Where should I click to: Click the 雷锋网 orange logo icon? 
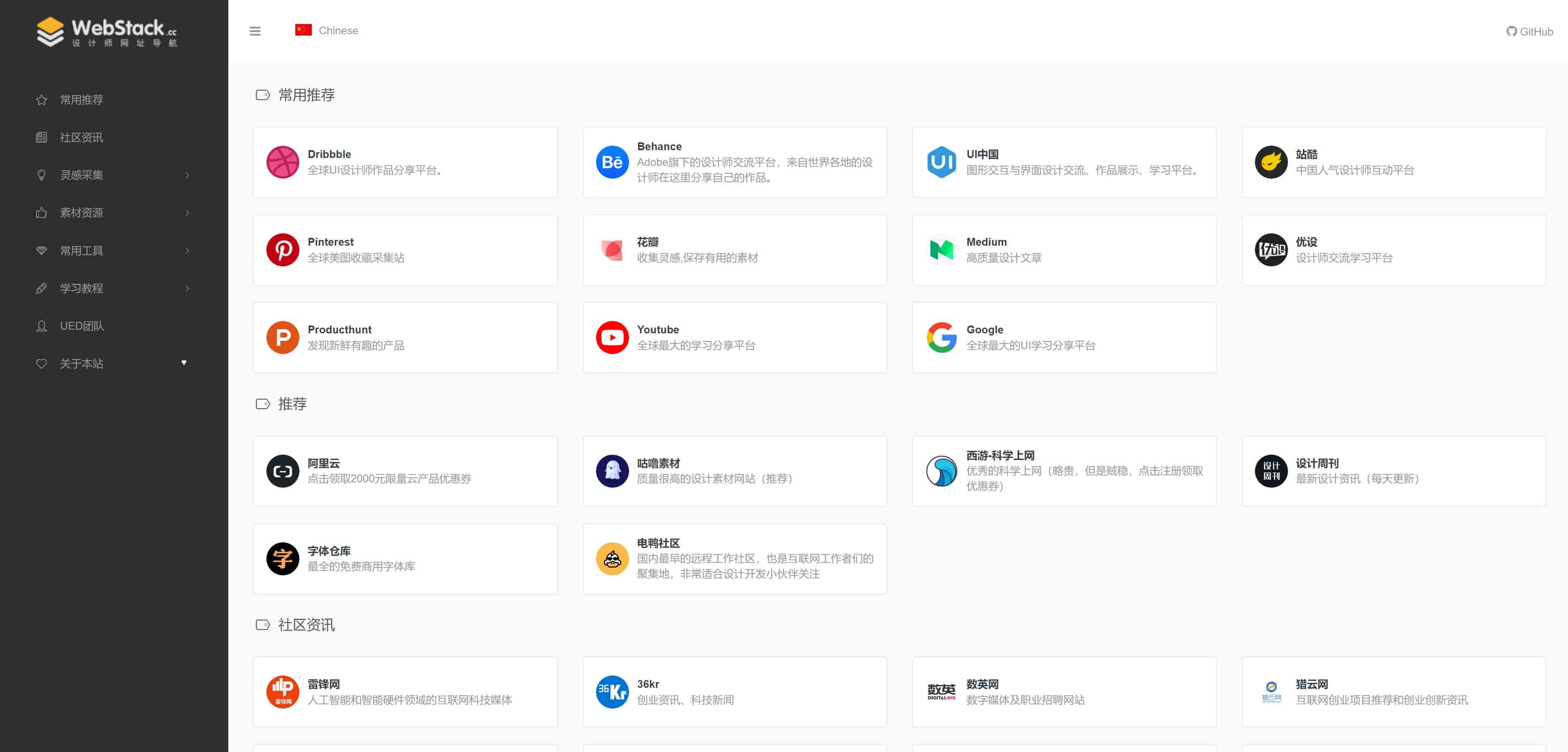tap(282, 692)
